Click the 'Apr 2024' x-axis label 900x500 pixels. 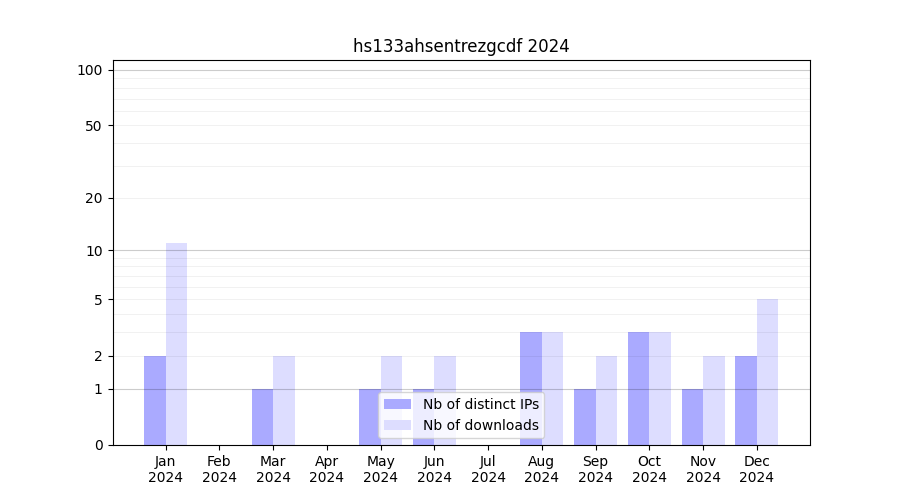click(x=327, y=469)
